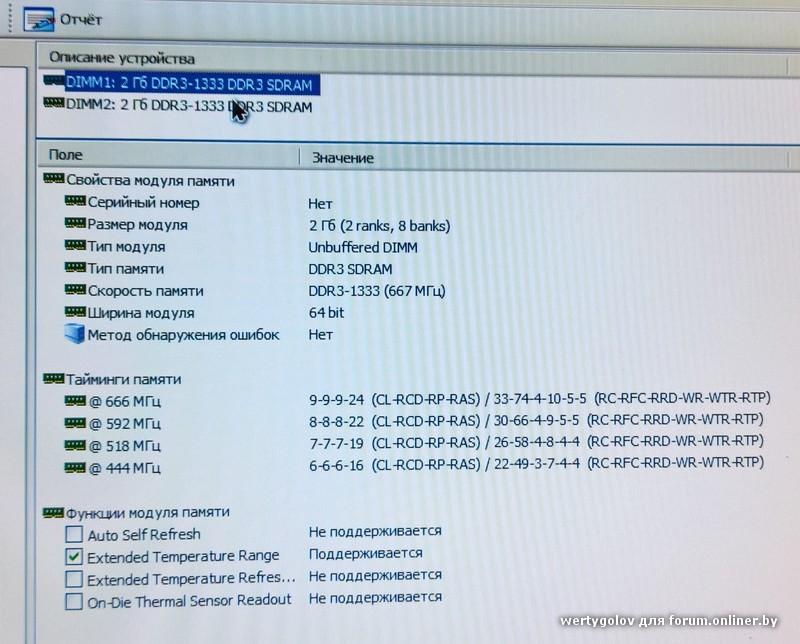Viewport: 800px width, 644px height.
Task: Click the Unbuffered DIMM value
Action: pos(363,247)
